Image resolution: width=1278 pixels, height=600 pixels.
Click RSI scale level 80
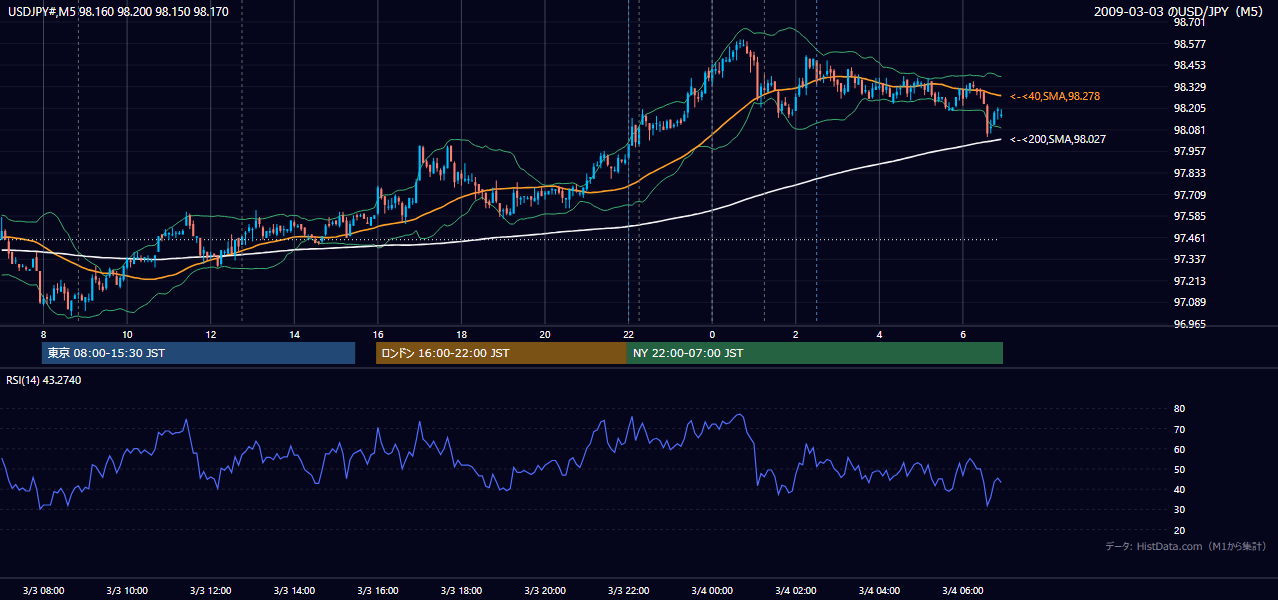(x=1179, y=409)
